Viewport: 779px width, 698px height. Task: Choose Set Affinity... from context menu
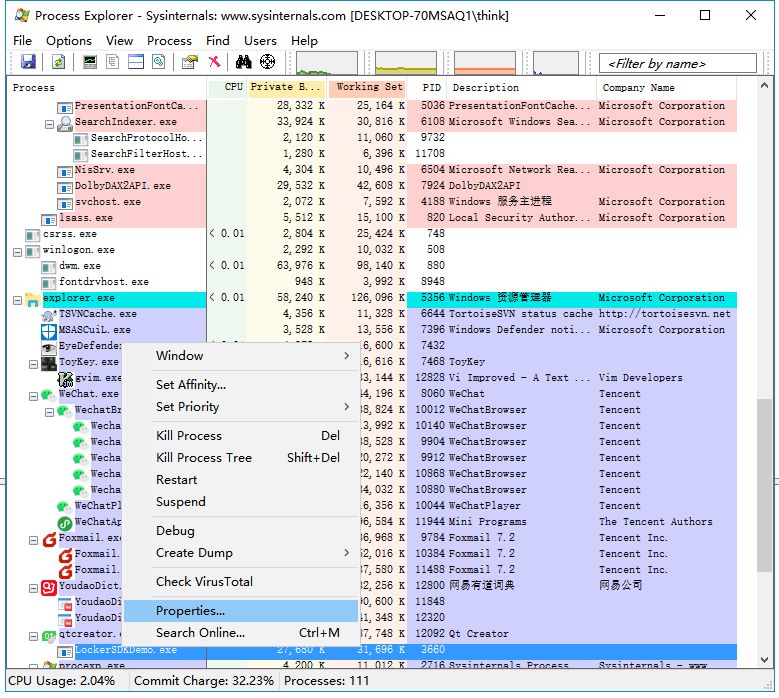click(241, 385)
